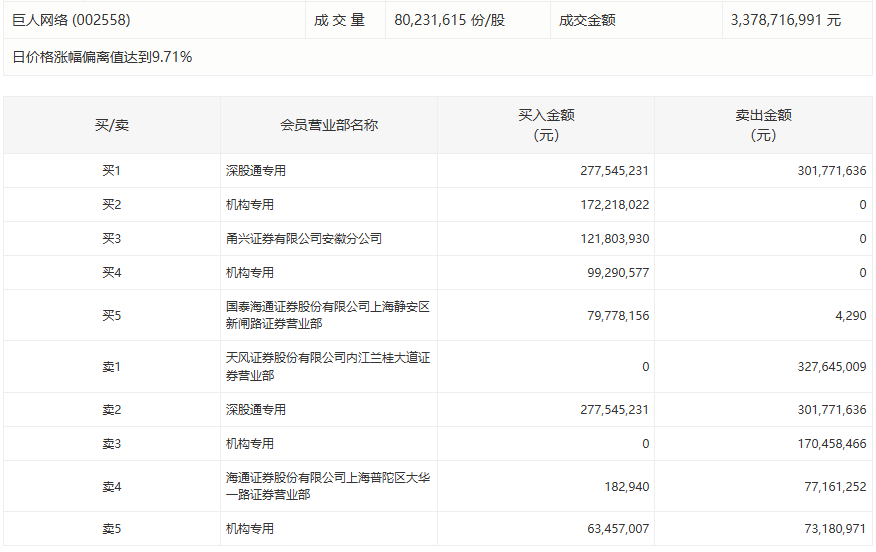Screen dimensions: 876x552
Task: Click 机构专用 in the 买4 row
Action: coord(250,273)
